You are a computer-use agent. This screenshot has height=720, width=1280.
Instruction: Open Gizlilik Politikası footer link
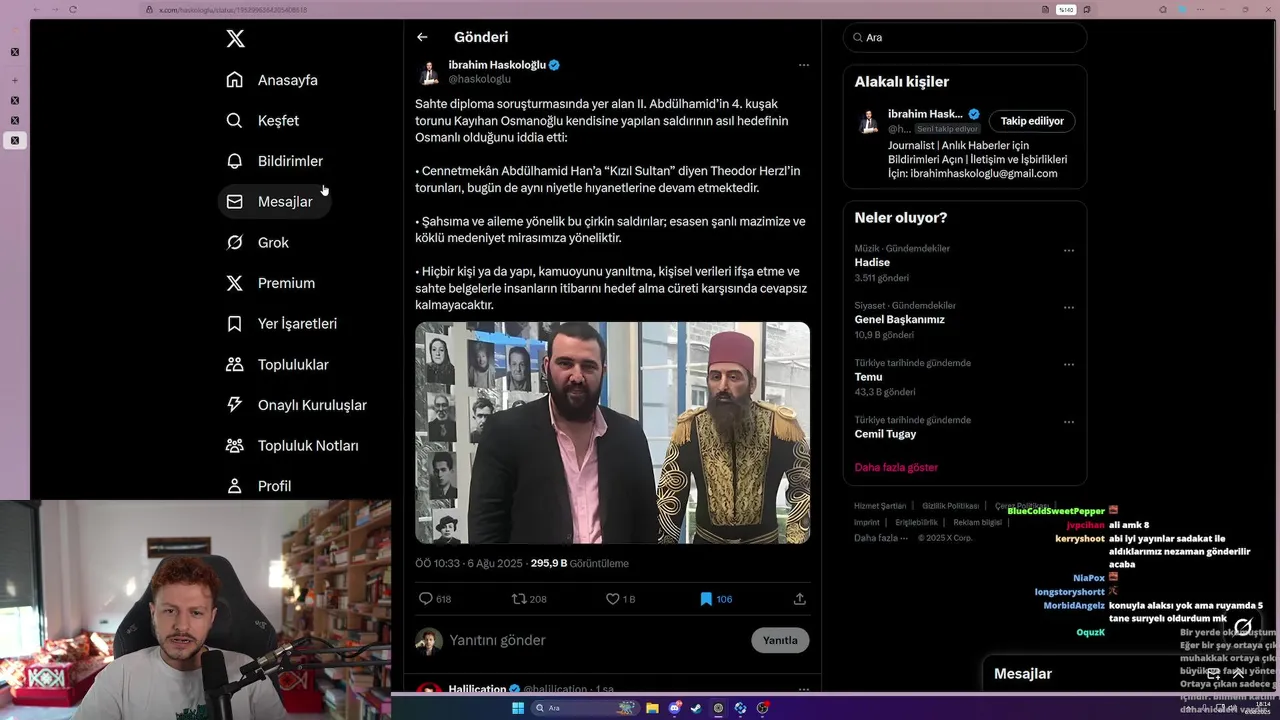click(x=950, y=506)
